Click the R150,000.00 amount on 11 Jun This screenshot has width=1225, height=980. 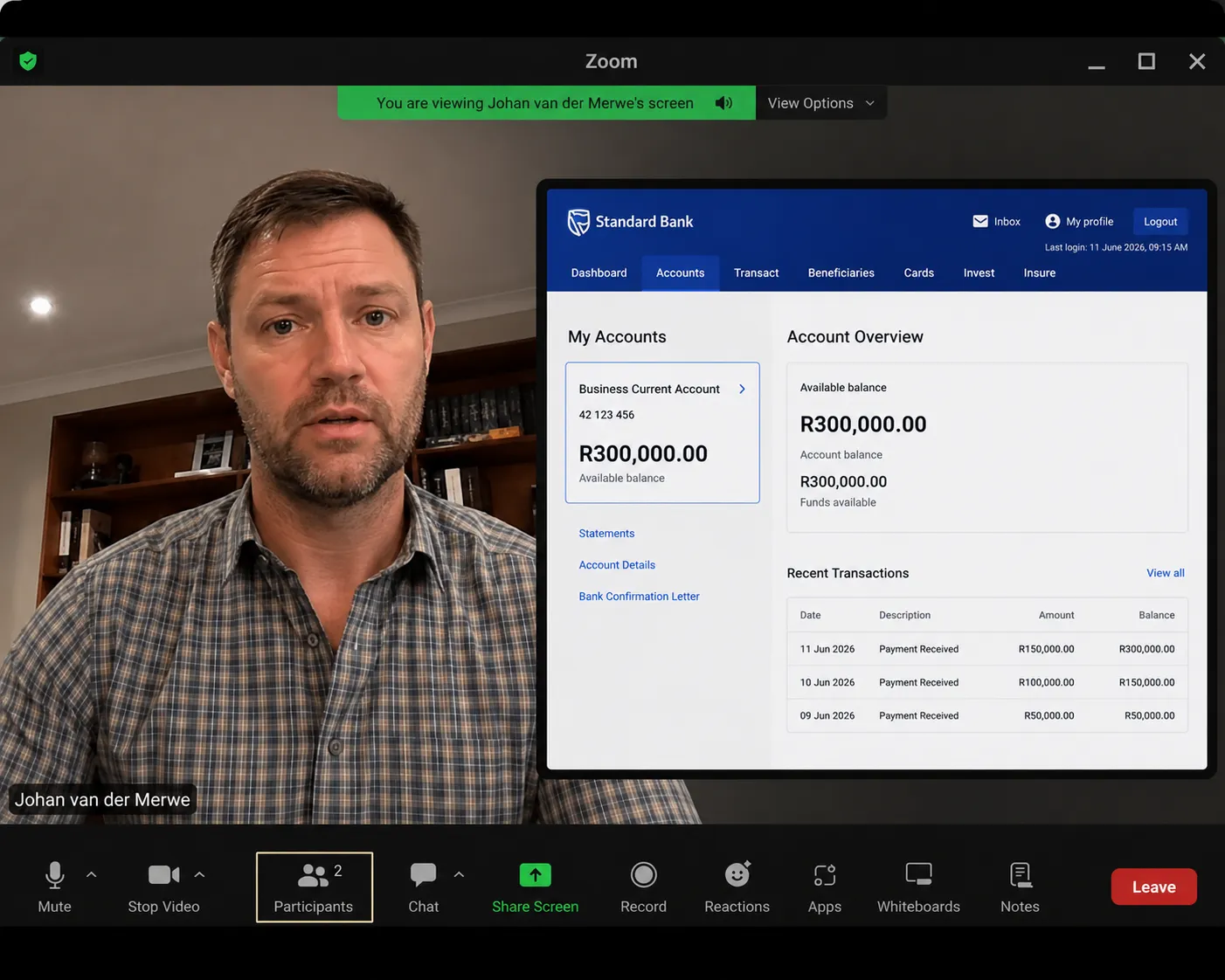[x=1047, y=649]
